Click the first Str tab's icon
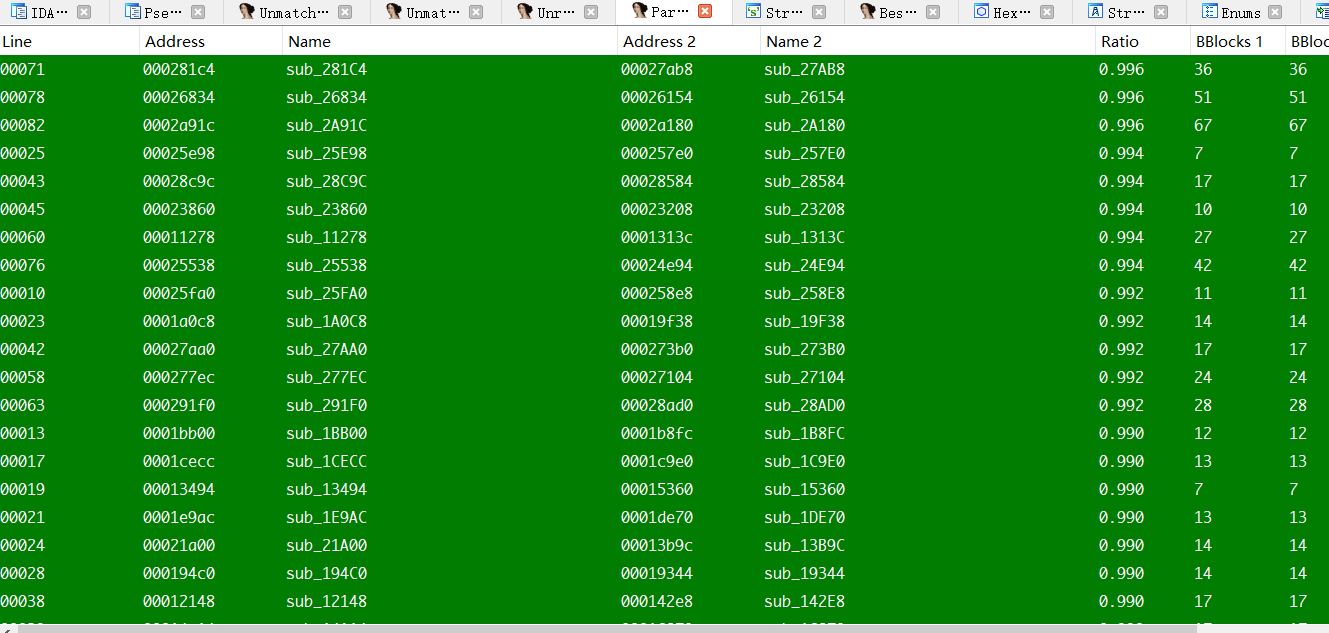Image resolution: width=1329 pixels, height=633 pixels. coord(753,12)
